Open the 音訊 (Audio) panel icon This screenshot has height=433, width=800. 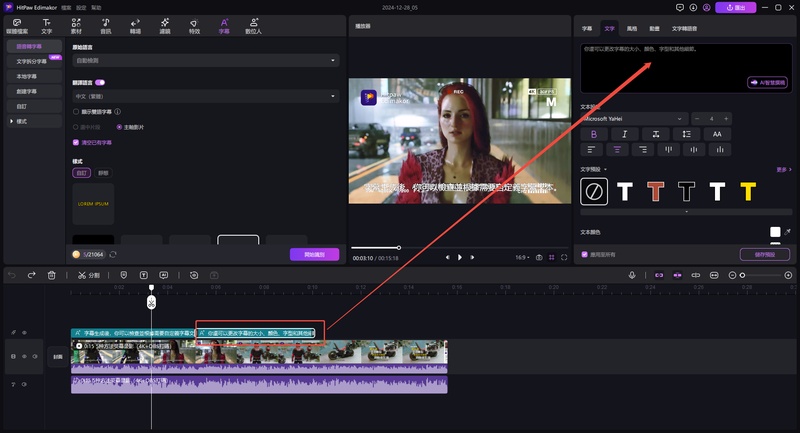click(106, 25)
